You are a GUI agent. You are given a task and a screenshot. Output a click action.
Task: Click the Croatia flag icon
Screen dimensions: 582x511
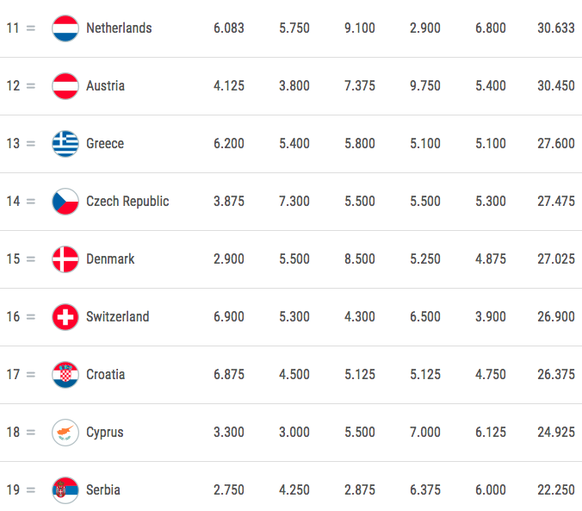tap(65, 374)
